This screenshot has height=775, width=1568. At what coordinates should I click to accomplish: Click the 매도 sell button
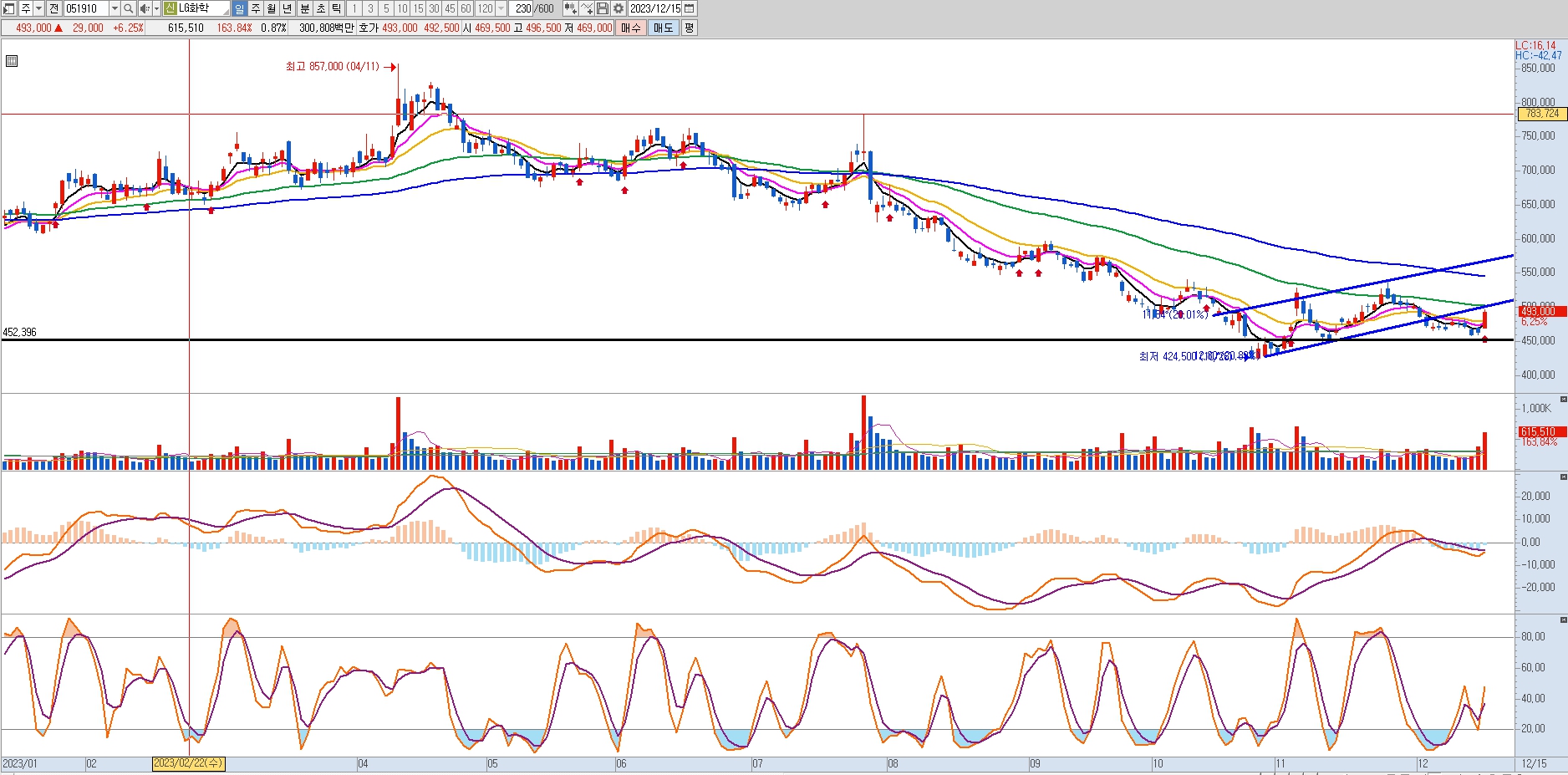[664, 28]
